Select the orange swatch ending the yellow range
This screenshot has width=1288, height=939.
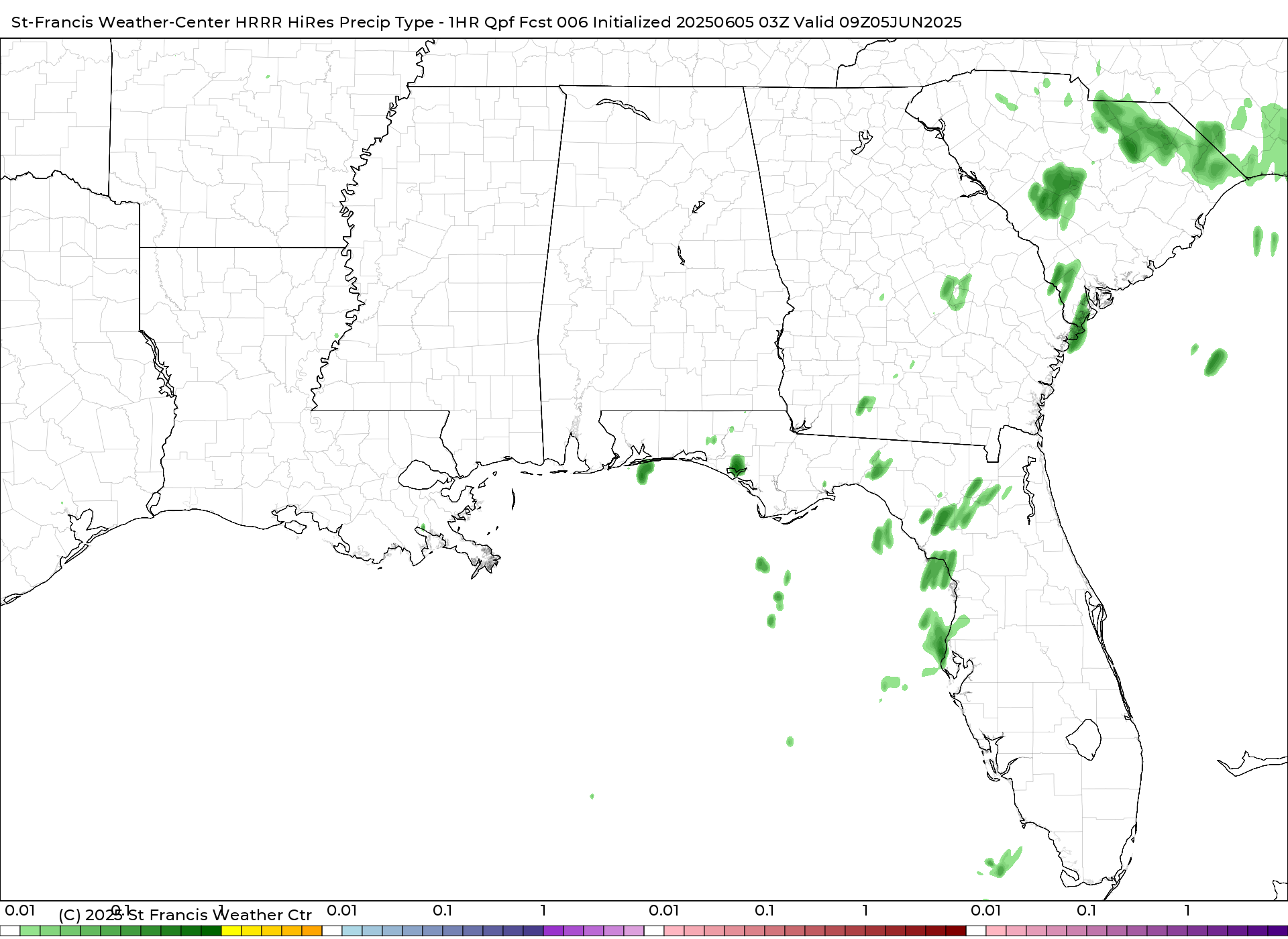pos(312,931)
